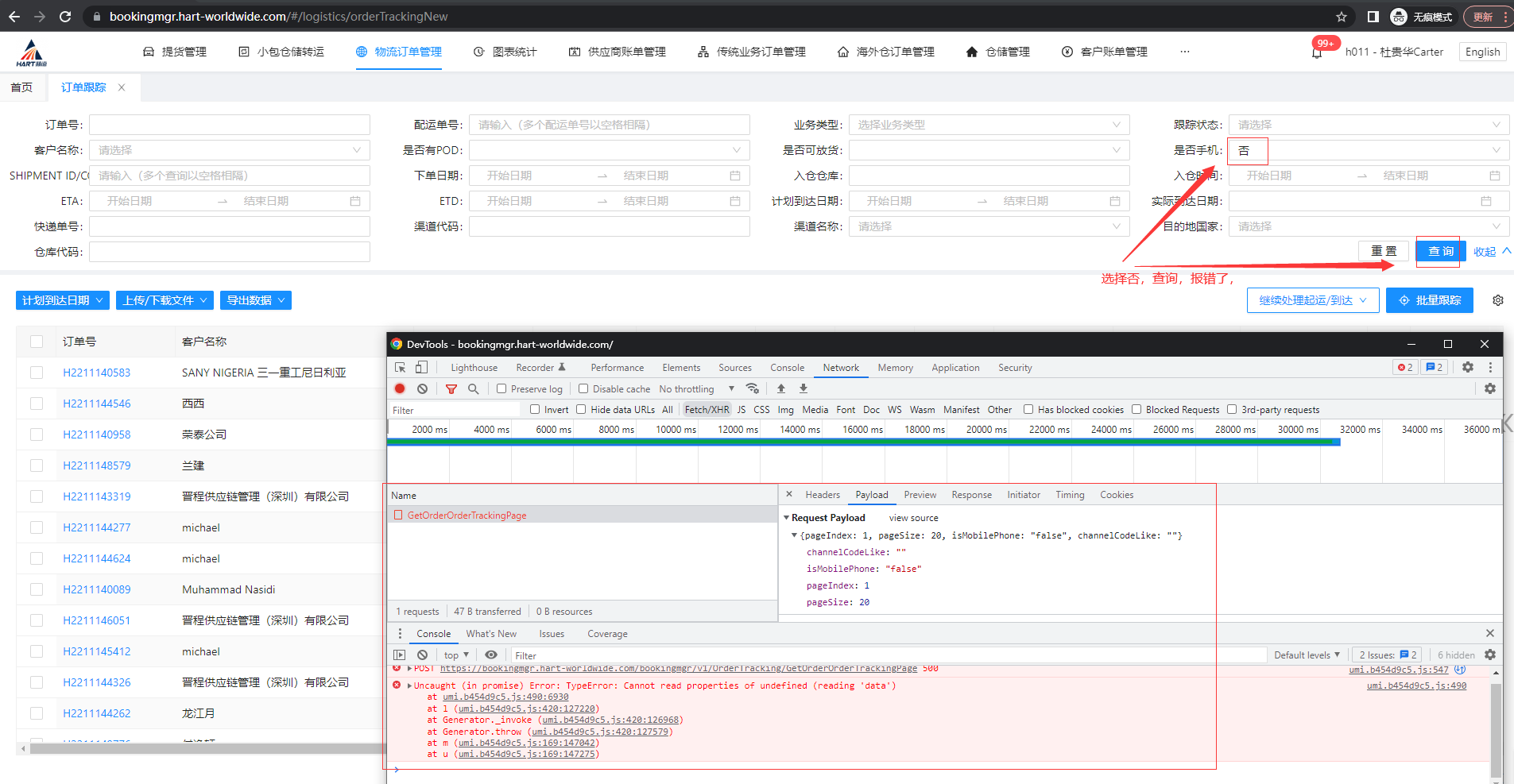Open table column settings gear icon
1514x784 pixels.
1497,300
